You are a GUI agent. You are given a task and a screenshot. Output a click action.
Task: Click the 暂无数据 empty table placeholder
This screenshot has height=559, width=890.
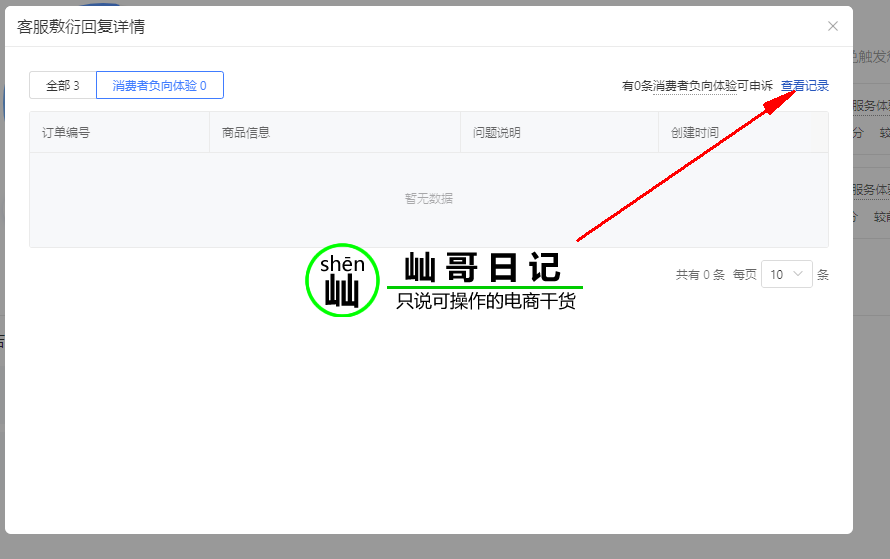click(x=429, y=199)
